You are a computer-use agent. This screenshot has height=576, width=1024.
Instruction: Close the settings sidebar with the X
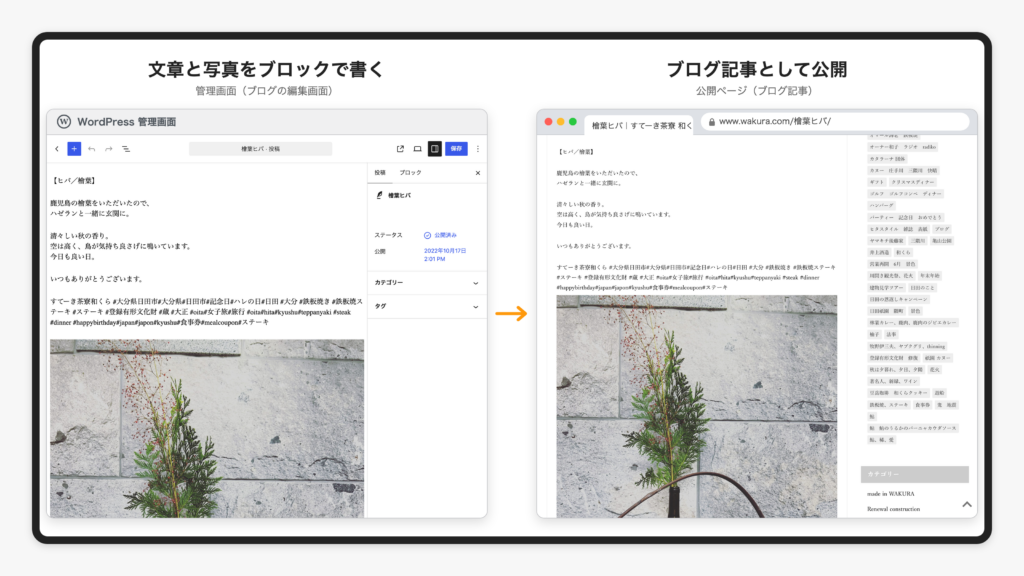[478, 173]
